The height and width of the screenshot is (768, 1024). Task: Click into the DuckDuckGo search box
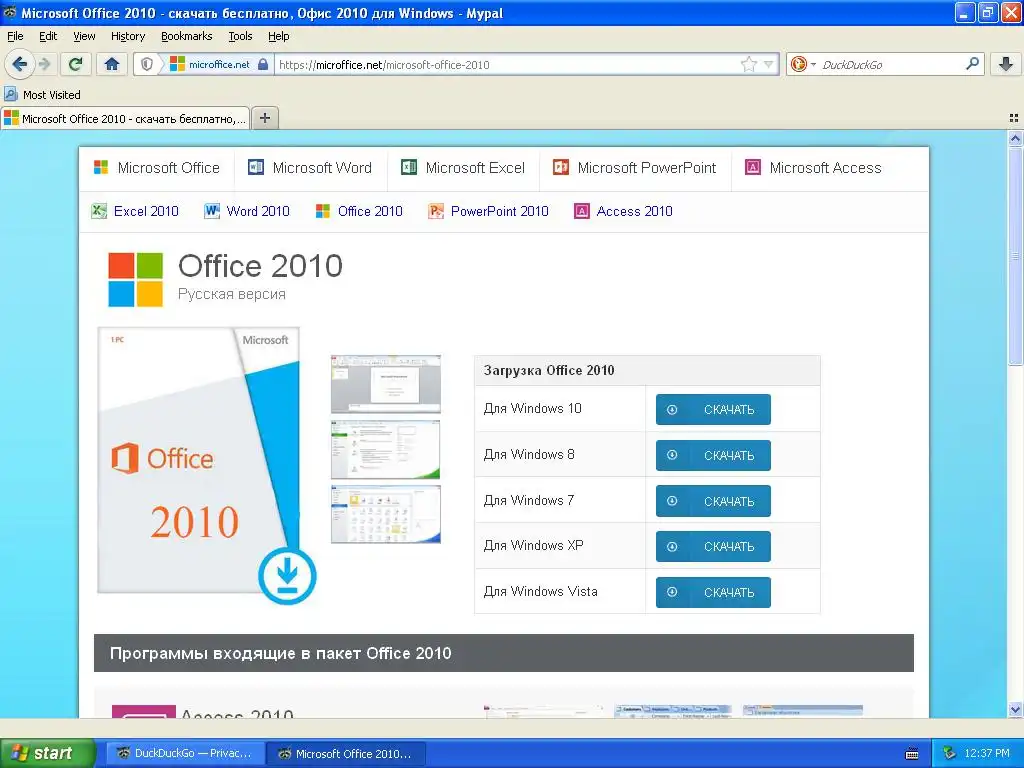(x=891, y=64)
